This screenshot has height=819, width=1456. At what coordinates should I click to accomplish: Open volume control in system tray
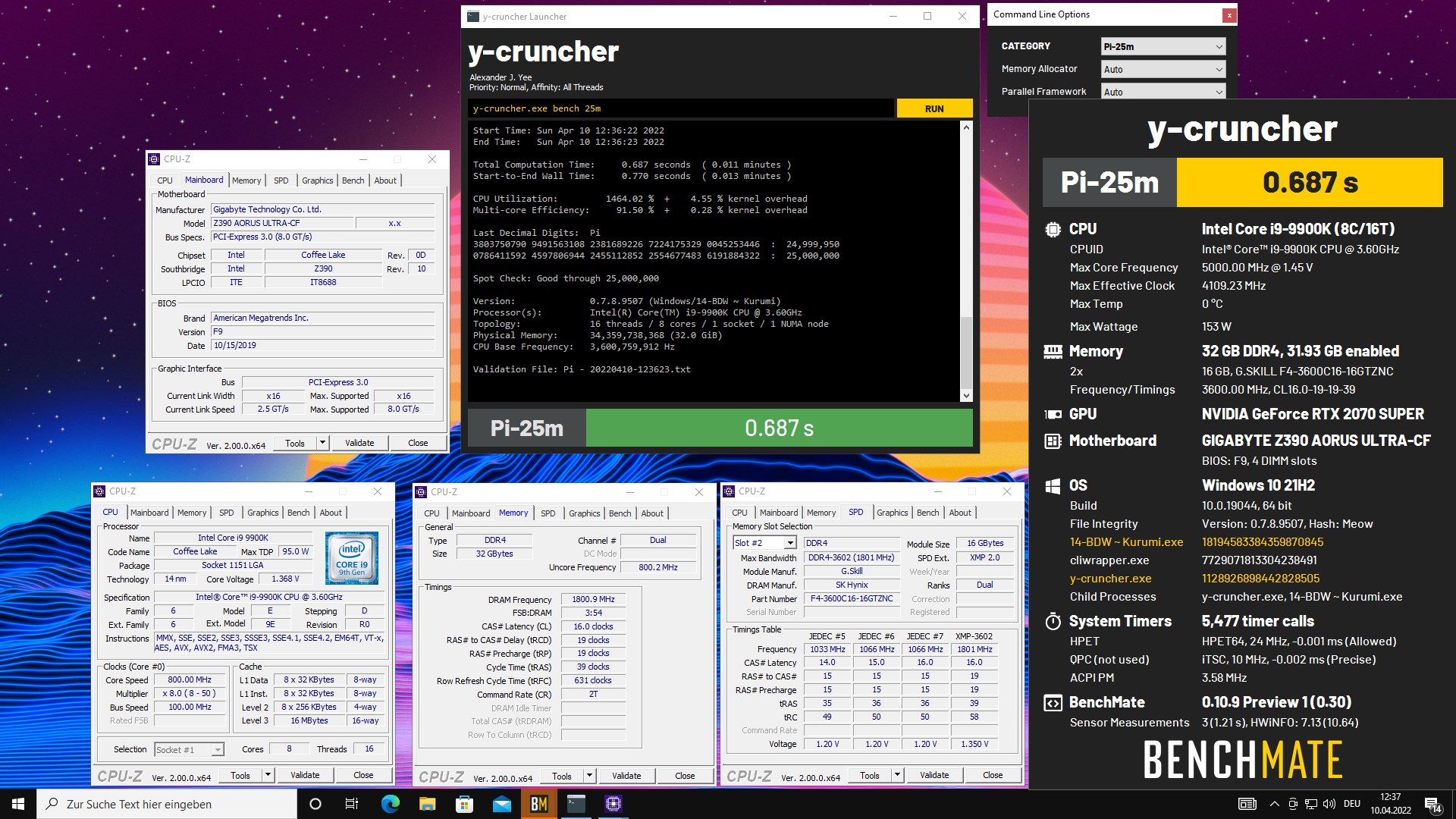[x=1329, y=804]
